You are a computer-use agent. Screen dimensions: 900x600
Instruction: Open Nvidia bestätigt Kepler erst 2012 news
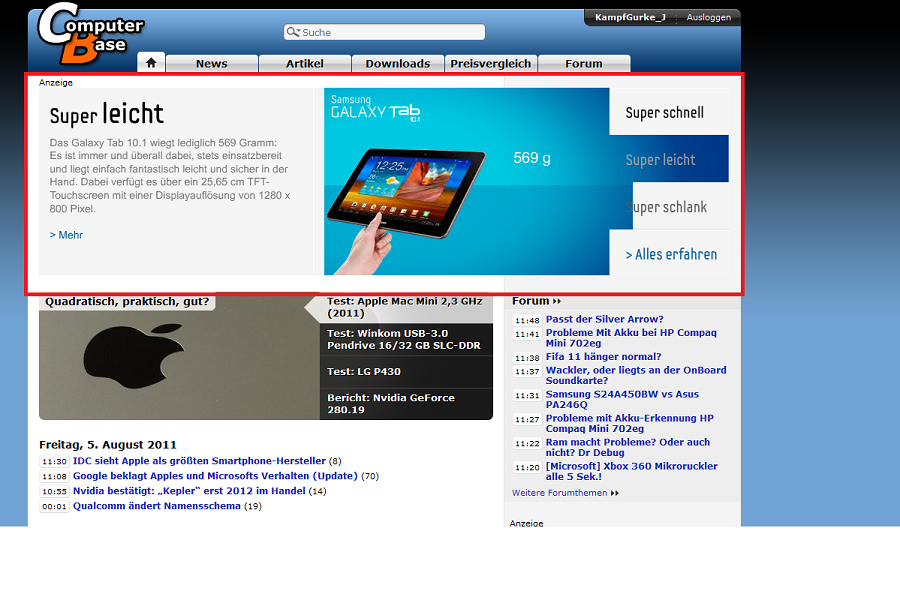pyautogui.click(x=189, y=490)
